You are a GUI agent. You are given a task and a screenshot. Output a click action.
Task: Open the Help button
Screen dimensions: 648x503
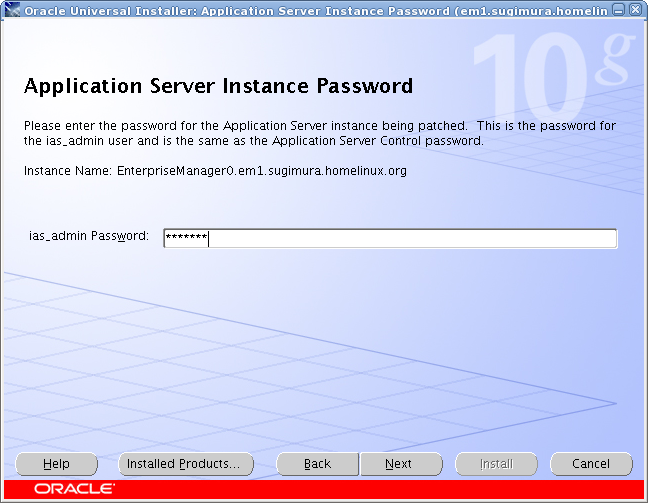coord(57,464)
